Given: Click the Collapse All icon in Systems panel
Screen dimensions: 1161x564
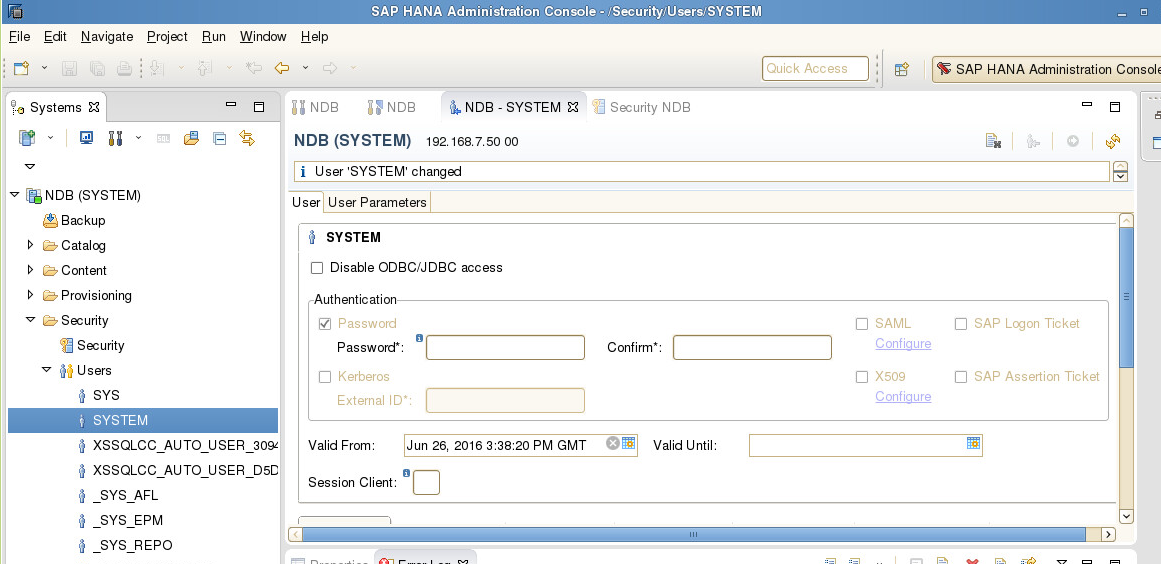Looking at the screenshot, I should [219, 138].
